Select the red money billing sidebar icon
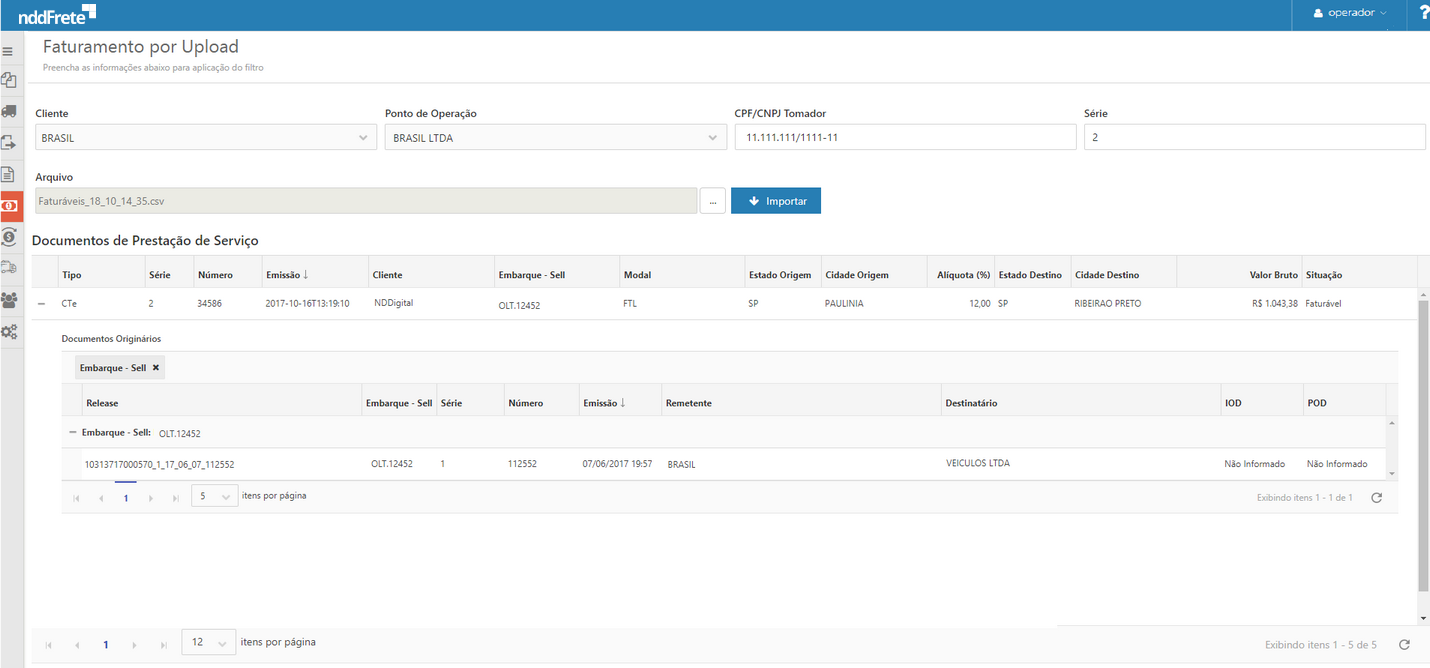 (9, 205)
